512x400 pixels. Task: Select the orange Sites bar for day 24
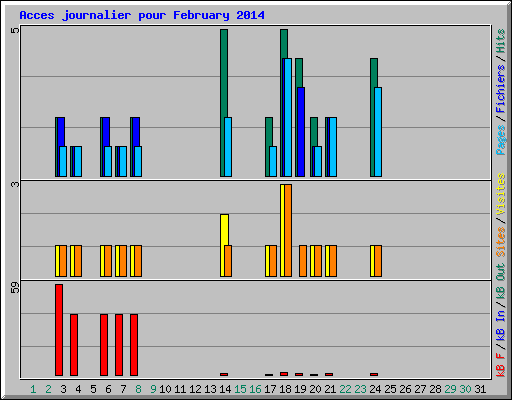(x=378, y=261)
